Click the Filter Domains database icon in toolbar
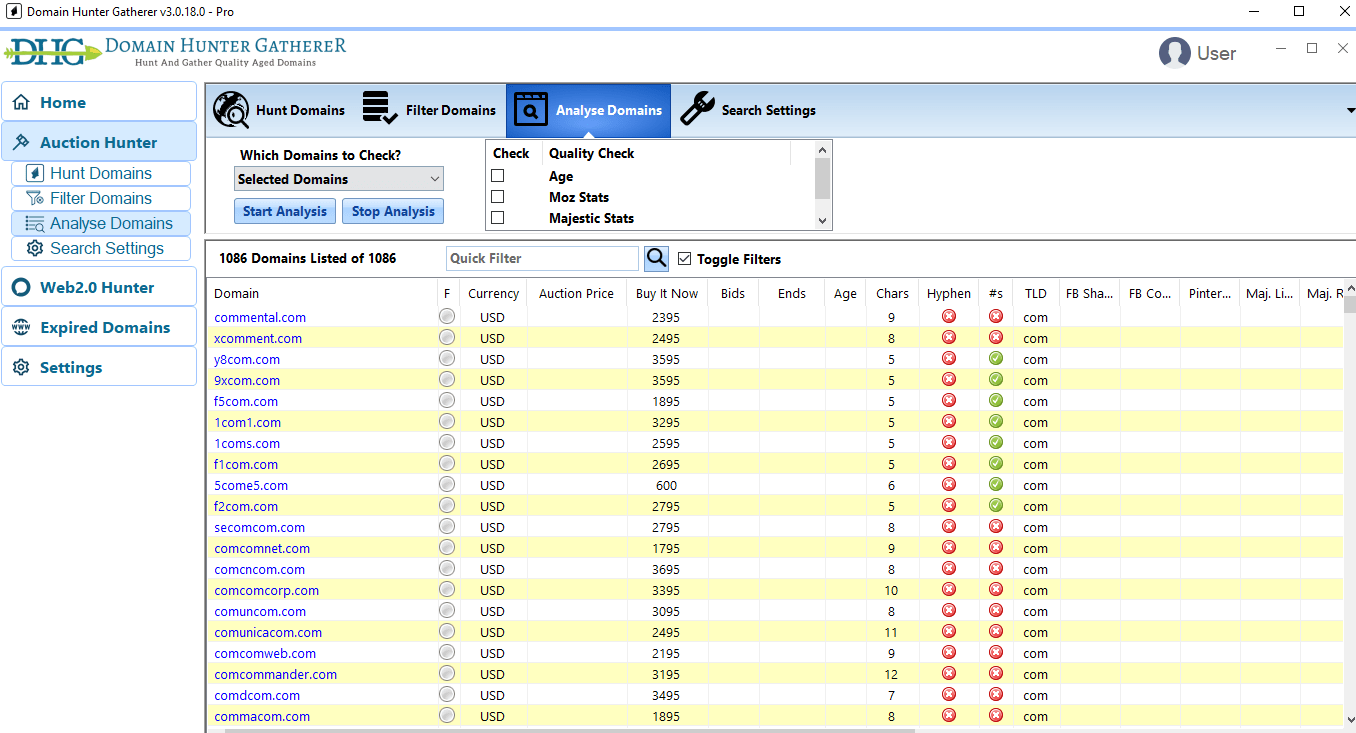1356x733 pixels. click(379, 109)
